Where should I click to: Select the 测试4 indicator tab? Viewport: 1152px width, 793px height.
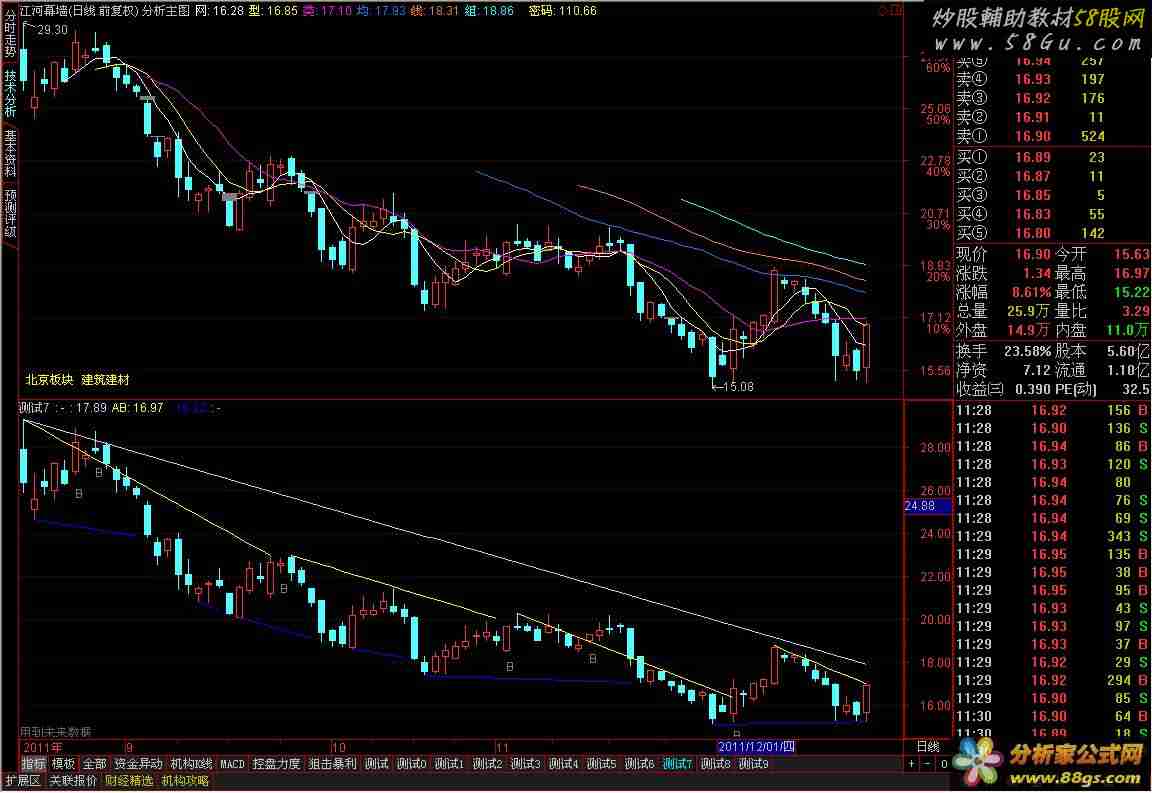[x=564, y=764]
